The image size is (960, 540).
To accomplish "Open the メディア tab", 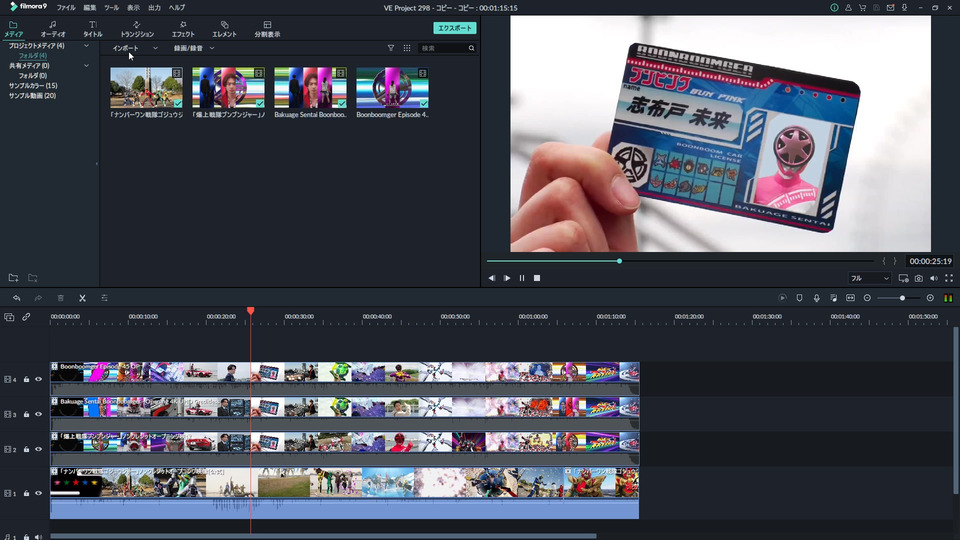I will [13, 29].
